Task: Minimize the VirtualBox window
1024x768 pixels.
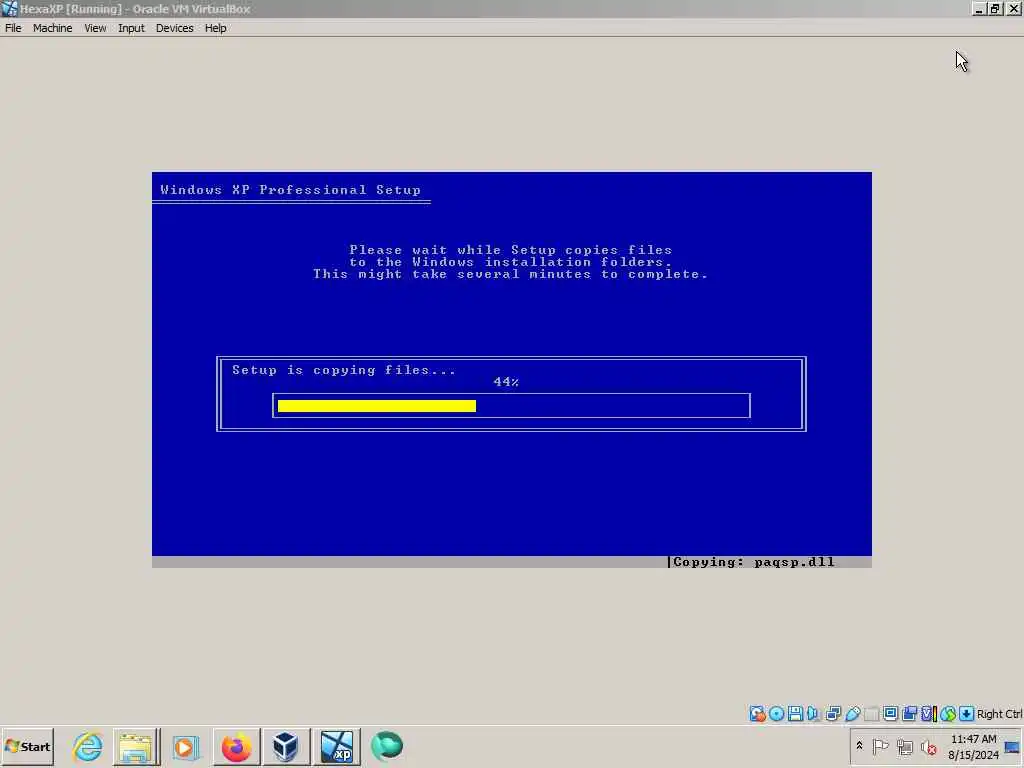Action: (x=978, y=8)
